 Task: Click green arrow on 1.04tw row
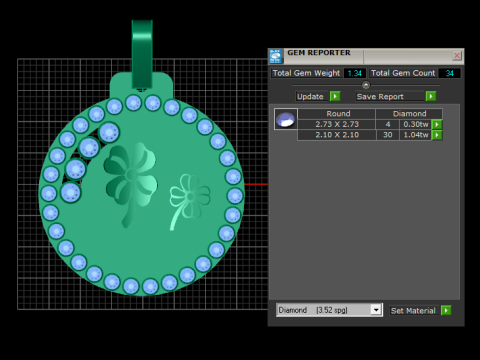437,135
